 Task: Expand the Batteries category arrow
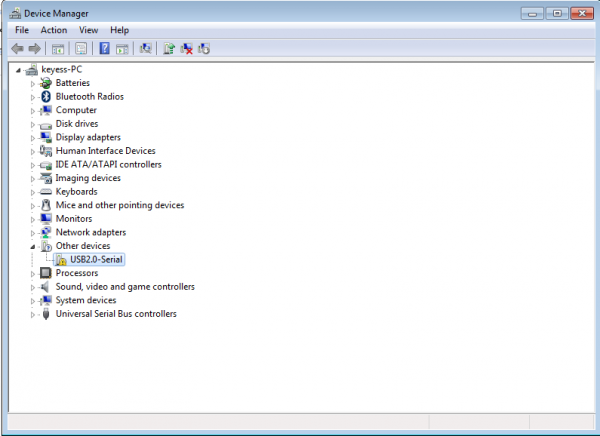click(33, 83)
